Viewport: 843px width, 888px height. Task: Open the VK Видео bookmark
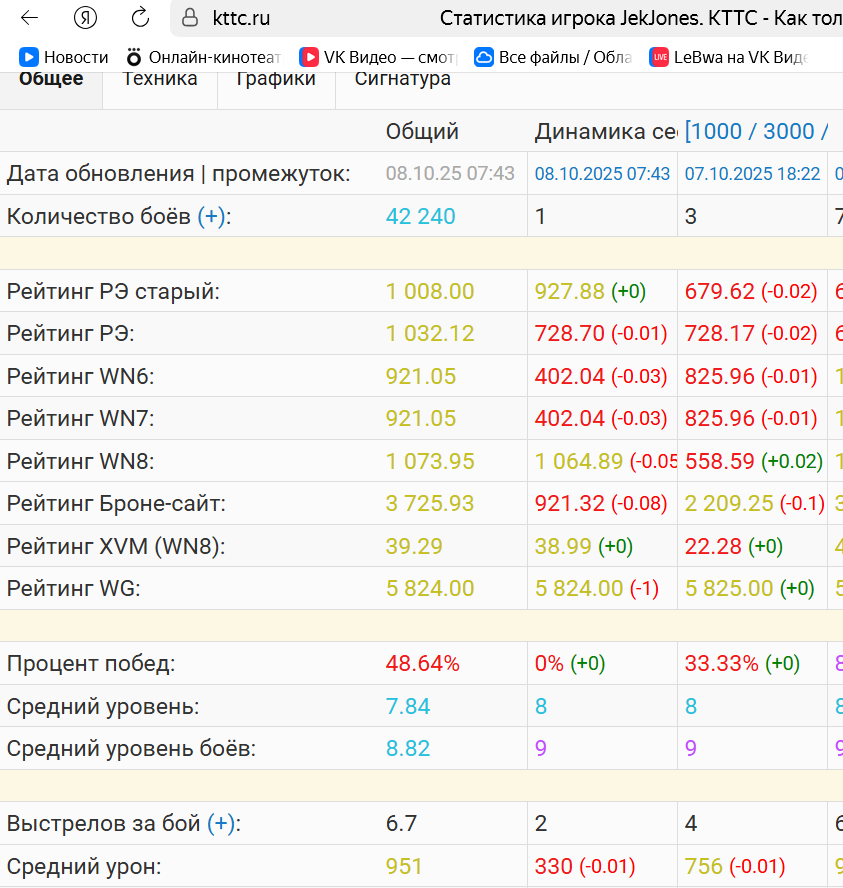(x=379, y=57)
